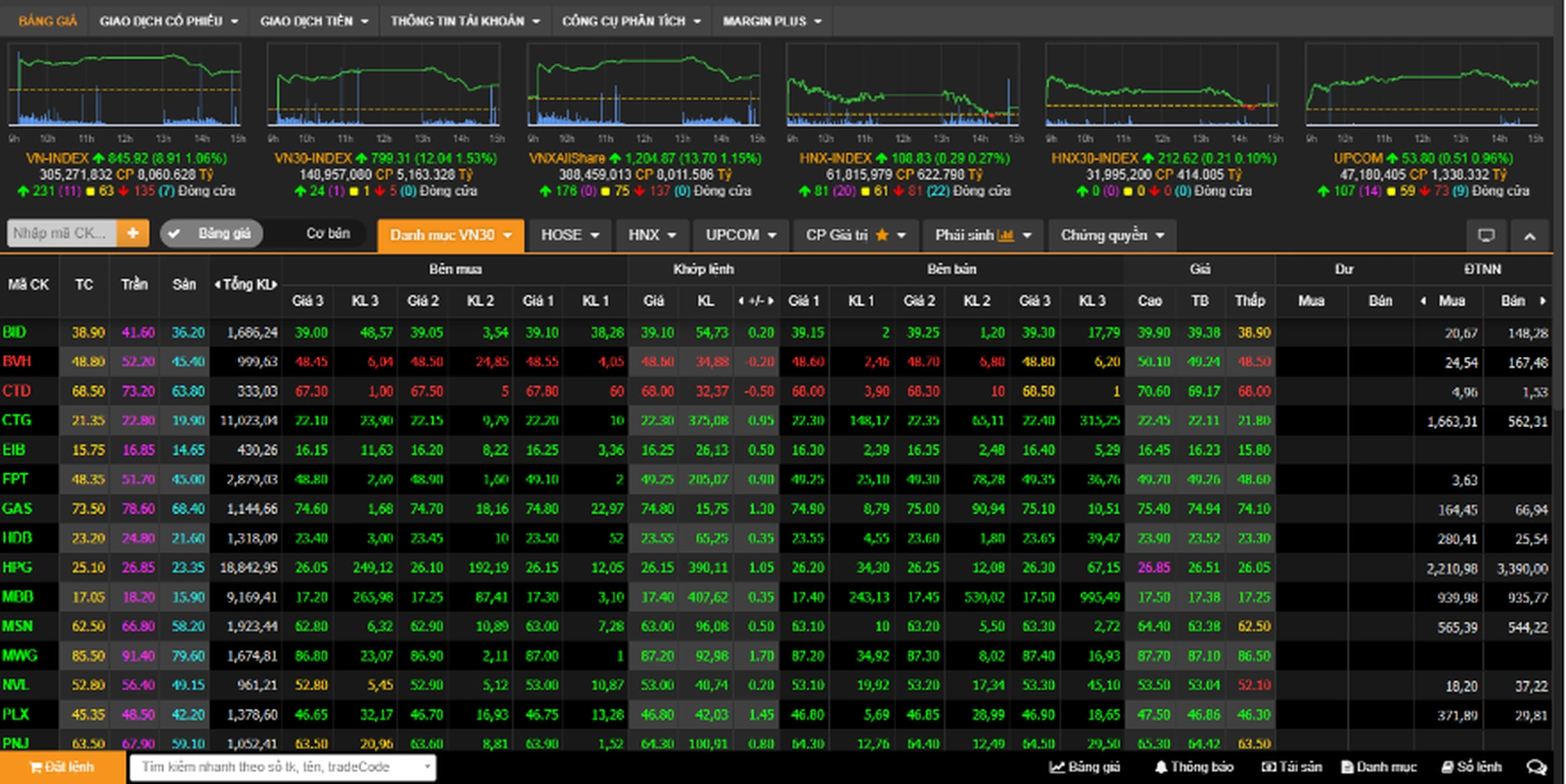Click left arrow before ĐTNN Mua header
This screenshot has width=1566, height=784.
click(x=1423, y=301)
